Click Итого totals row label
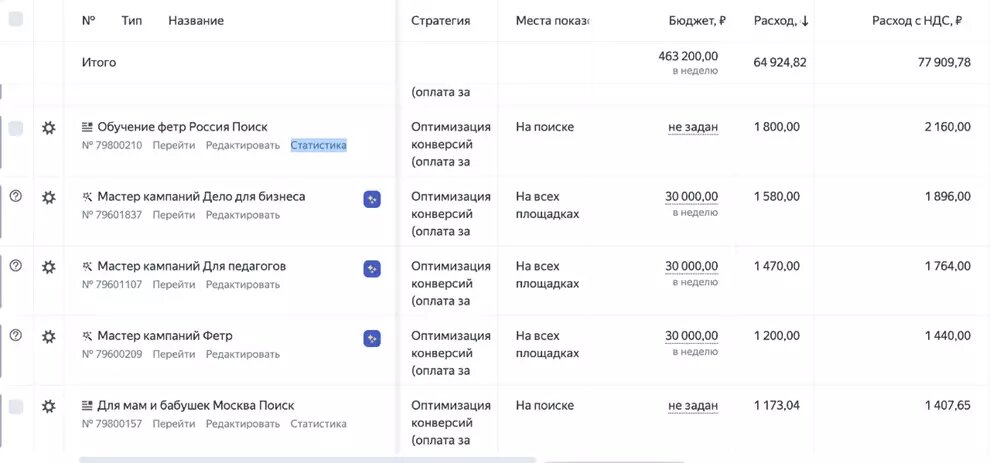This screenshot has height=463, width=990. [x=99, y=63]
